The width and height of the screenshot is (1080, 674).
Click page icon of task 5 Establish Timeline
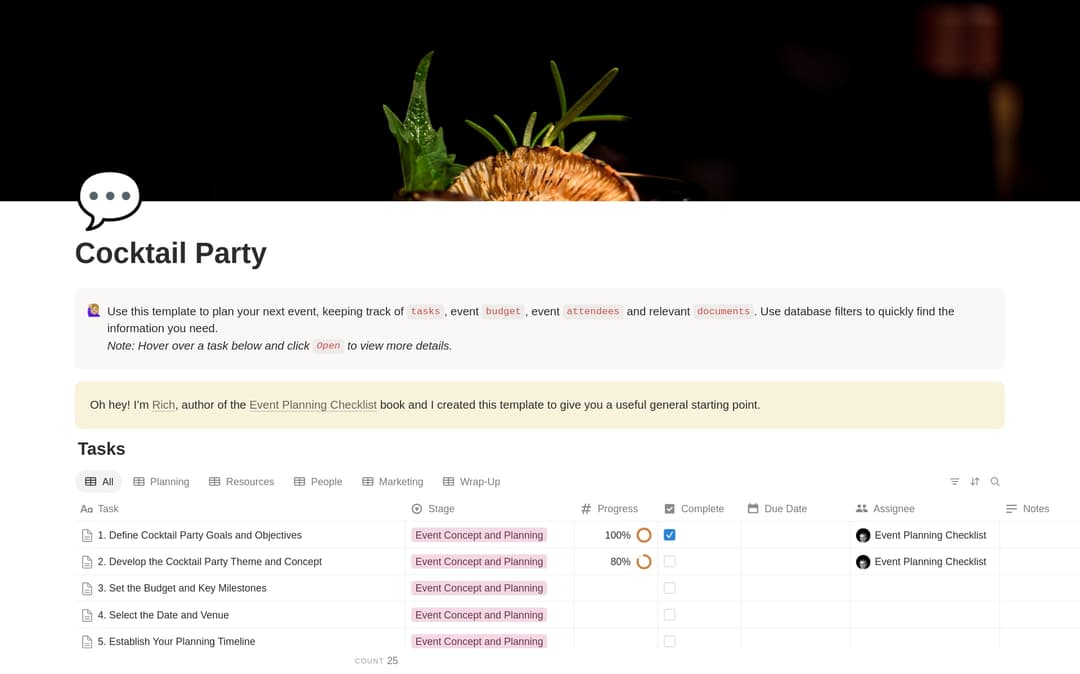click(87, 642)
